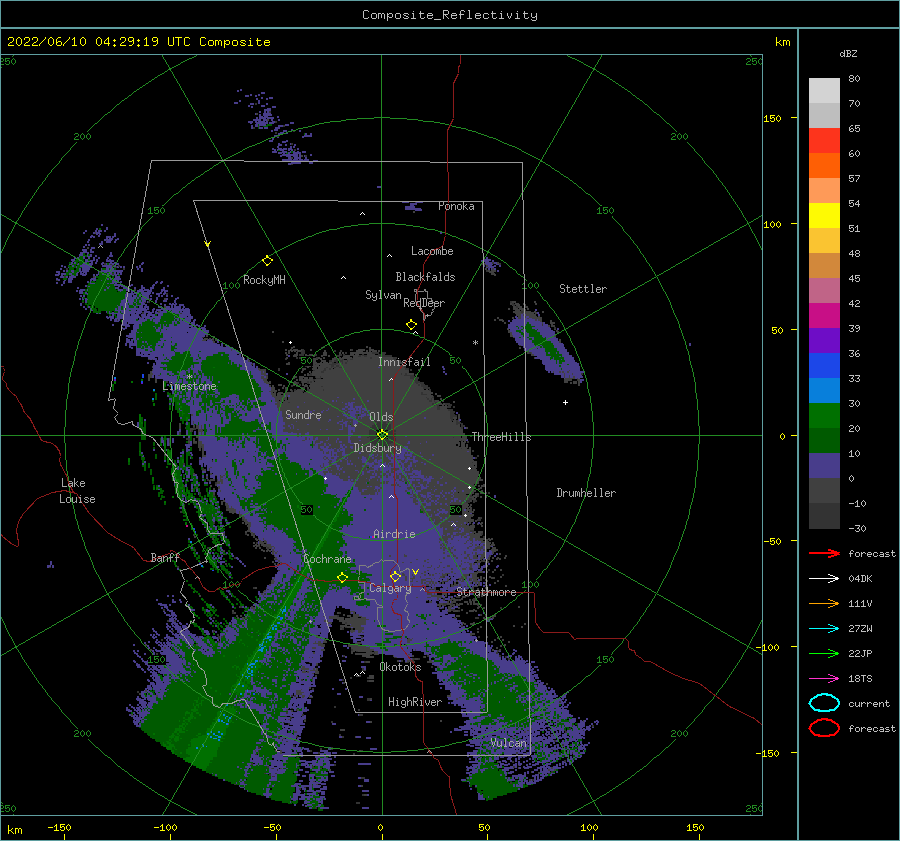Select the bright green 20-30 dBZ swatch

click(824, 416)
